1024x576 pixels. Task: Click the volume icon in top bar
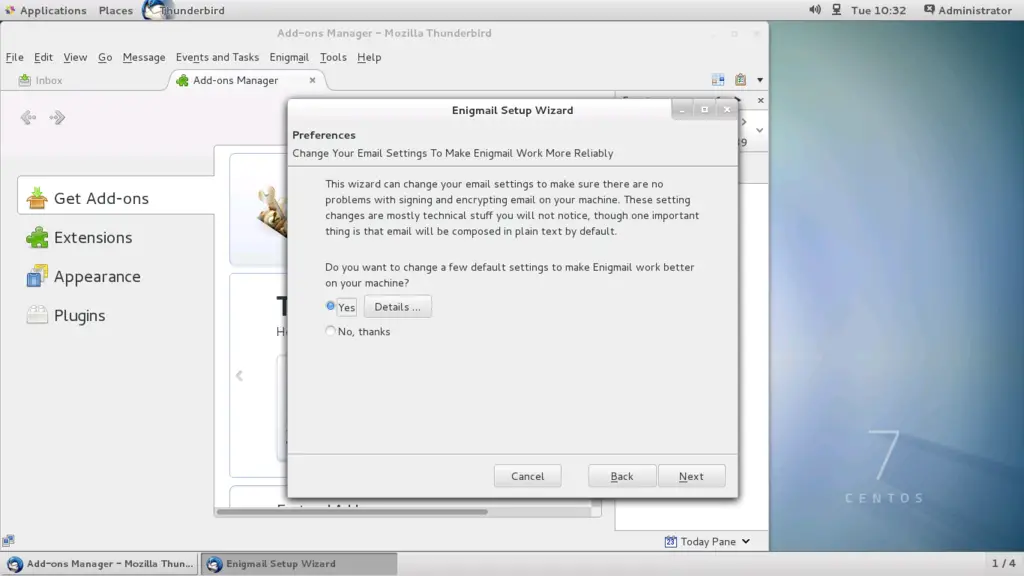tap(815, 10)
